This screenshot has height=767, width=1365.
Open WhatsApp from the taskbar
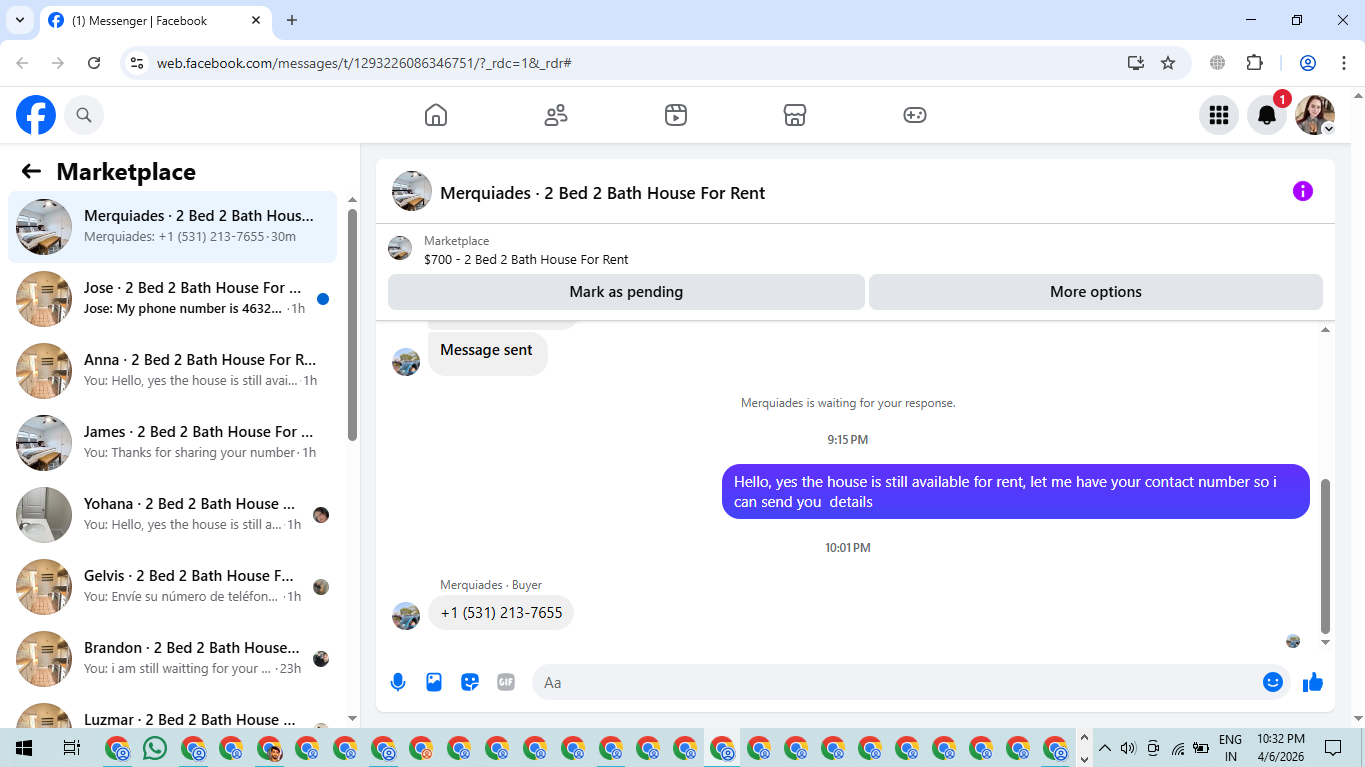155,748
